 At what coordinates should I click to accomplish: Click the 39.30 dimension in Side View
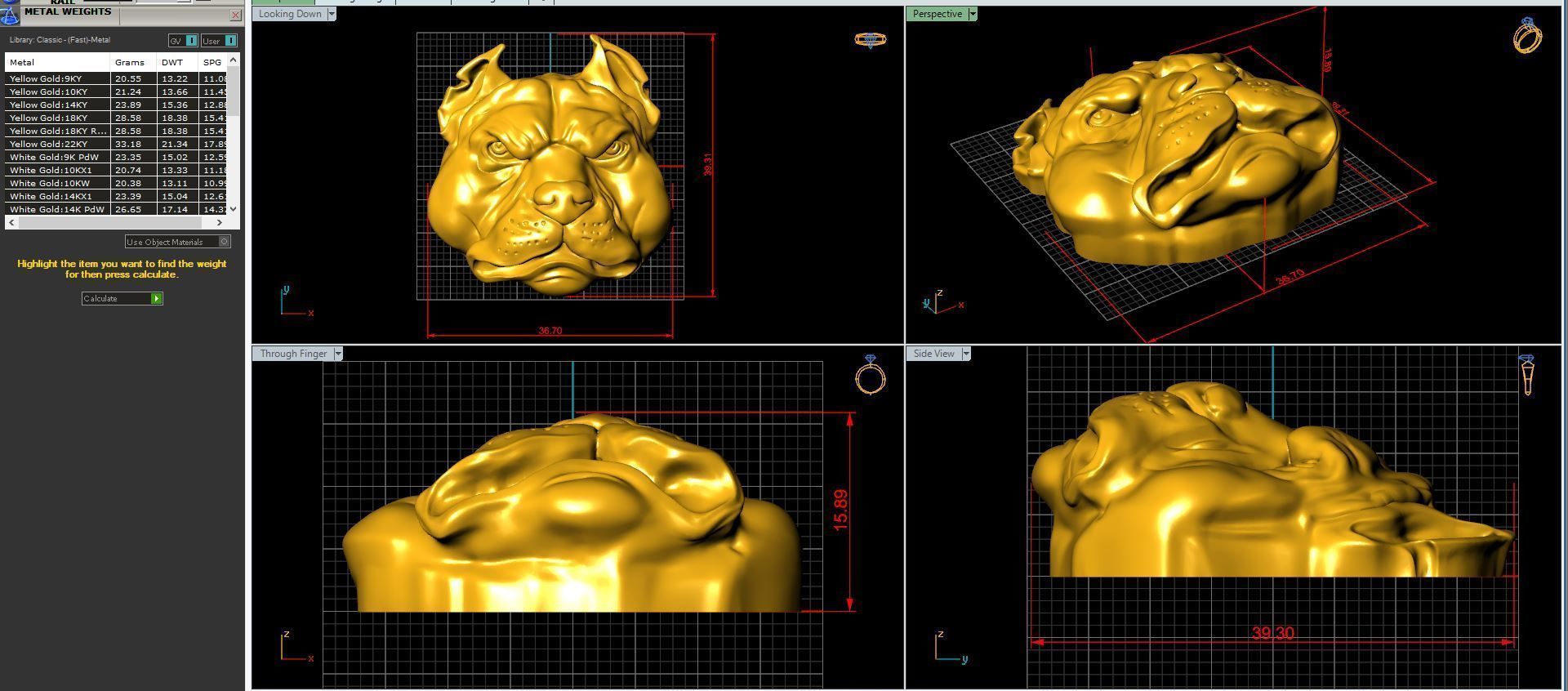pos(1272,633)
